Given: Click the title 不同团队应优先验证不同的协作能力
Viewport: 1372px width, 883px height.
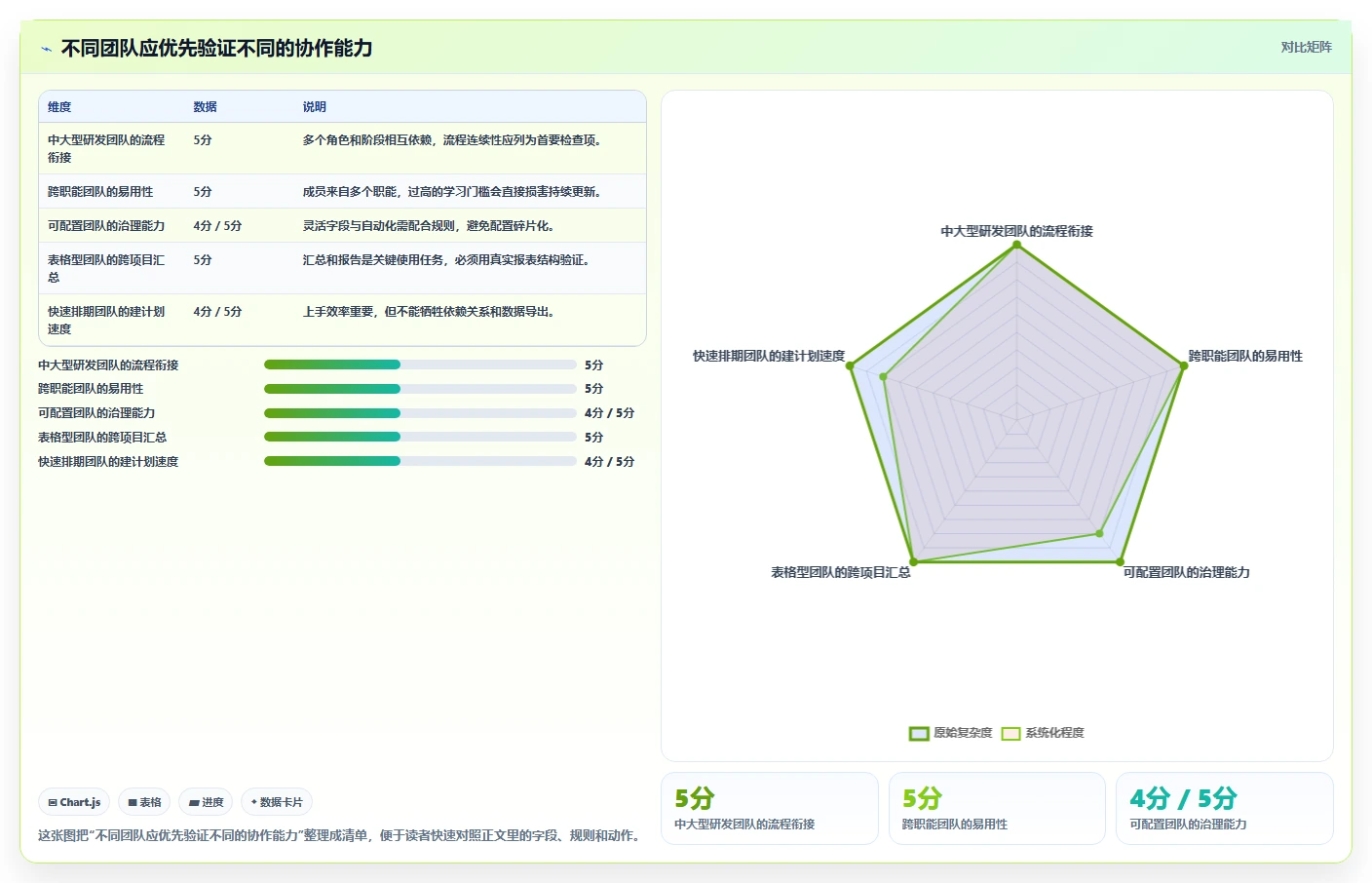Looking at the screenshot, I should (x=216, y=49).
